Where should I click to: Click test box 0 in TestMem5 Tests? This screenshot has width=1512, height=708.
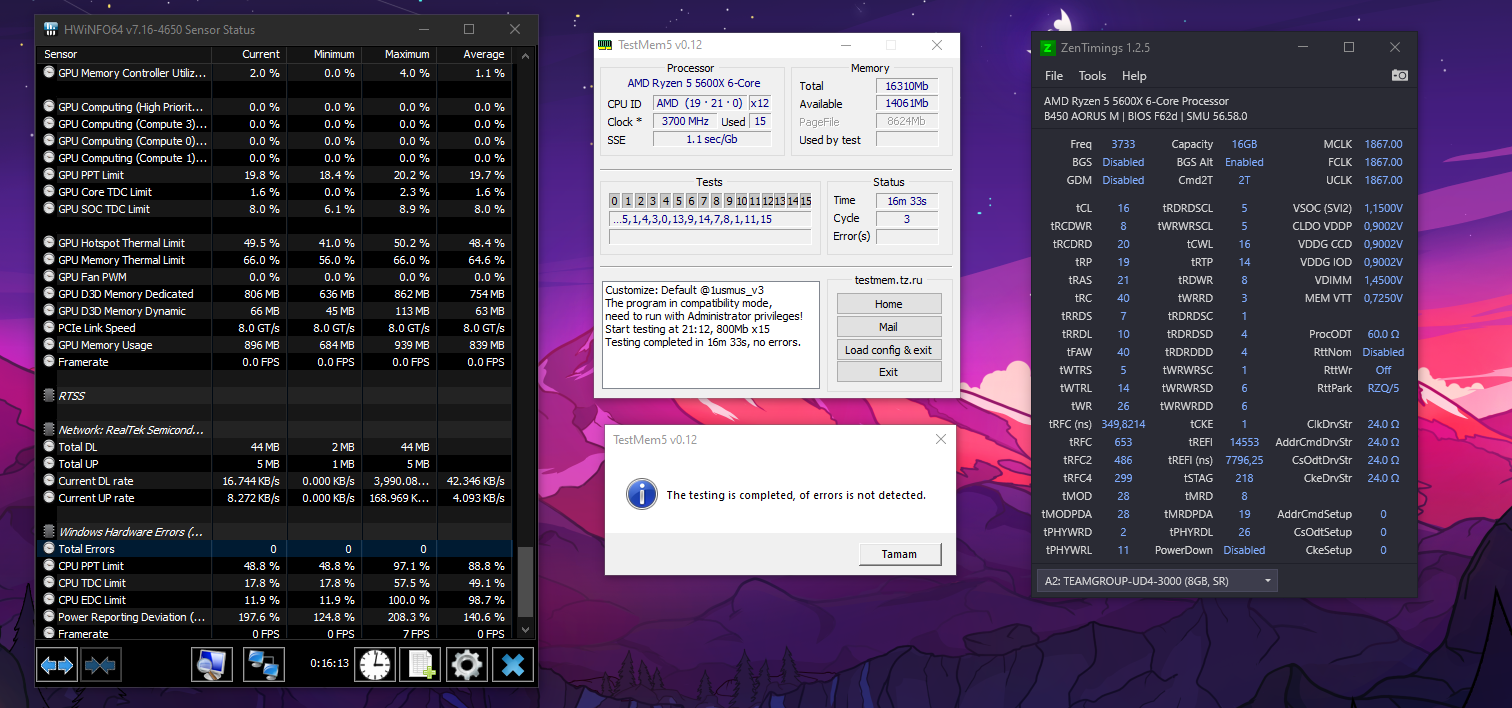point(614,201)
